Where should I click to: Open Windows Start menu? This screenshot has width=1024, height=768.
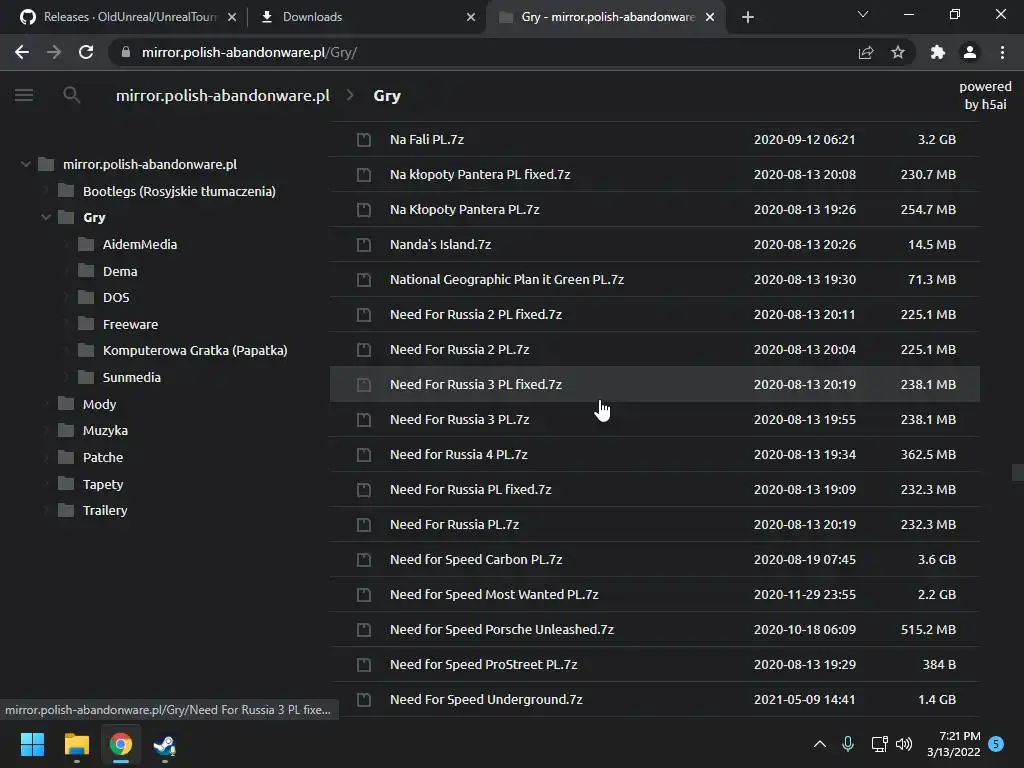[32, 744]
